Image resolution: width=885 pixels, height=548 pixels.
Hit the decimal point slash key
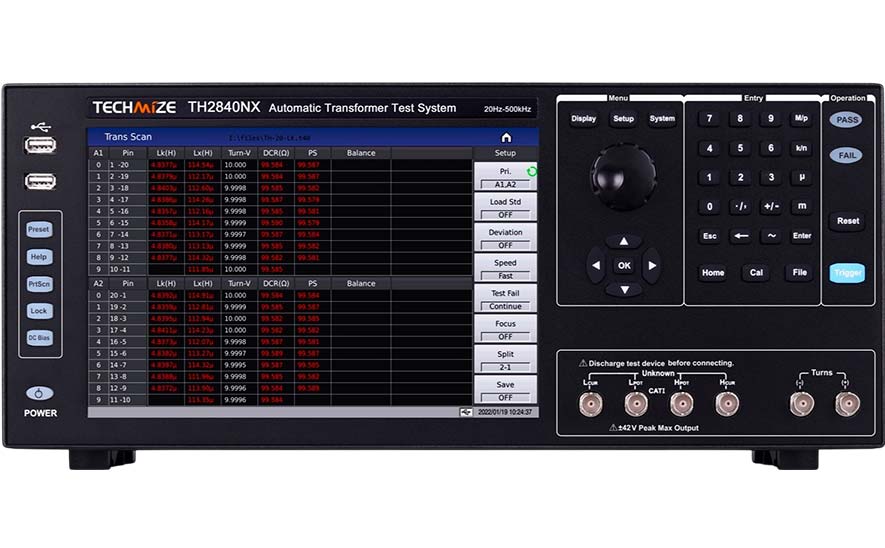[x=740, y=207]
